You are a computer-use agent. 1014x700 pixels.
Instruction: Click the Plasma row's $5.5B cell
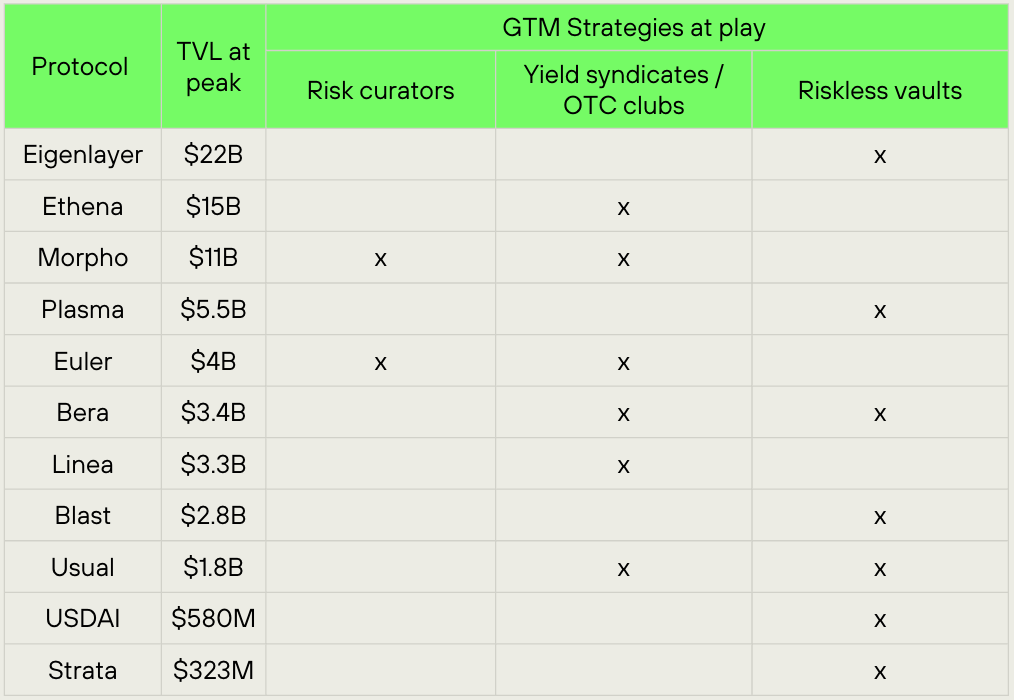[213, 310]
